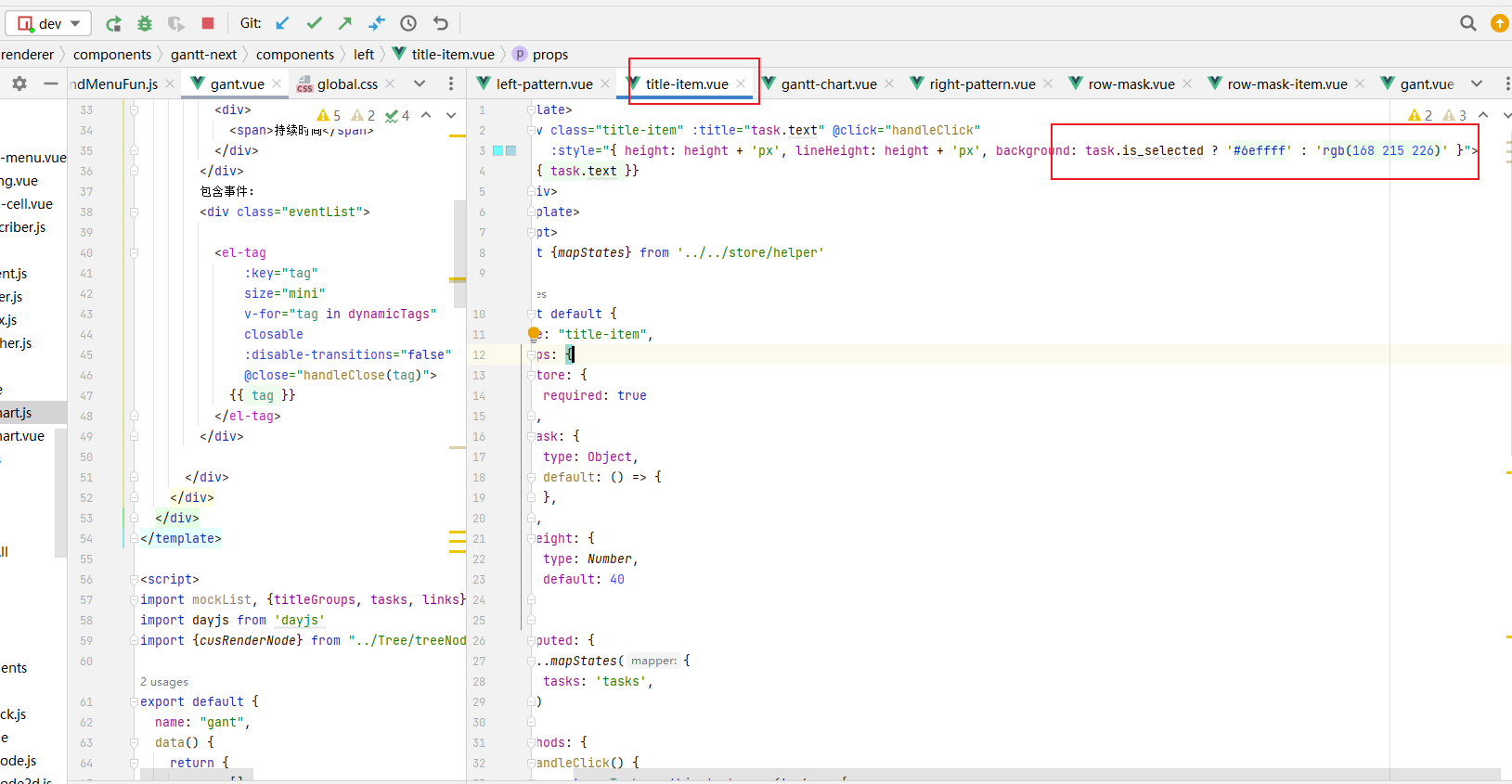Click the rerun 'dev' green arrow icon
Screen dimensions: 1512x784
click(113, 23)
